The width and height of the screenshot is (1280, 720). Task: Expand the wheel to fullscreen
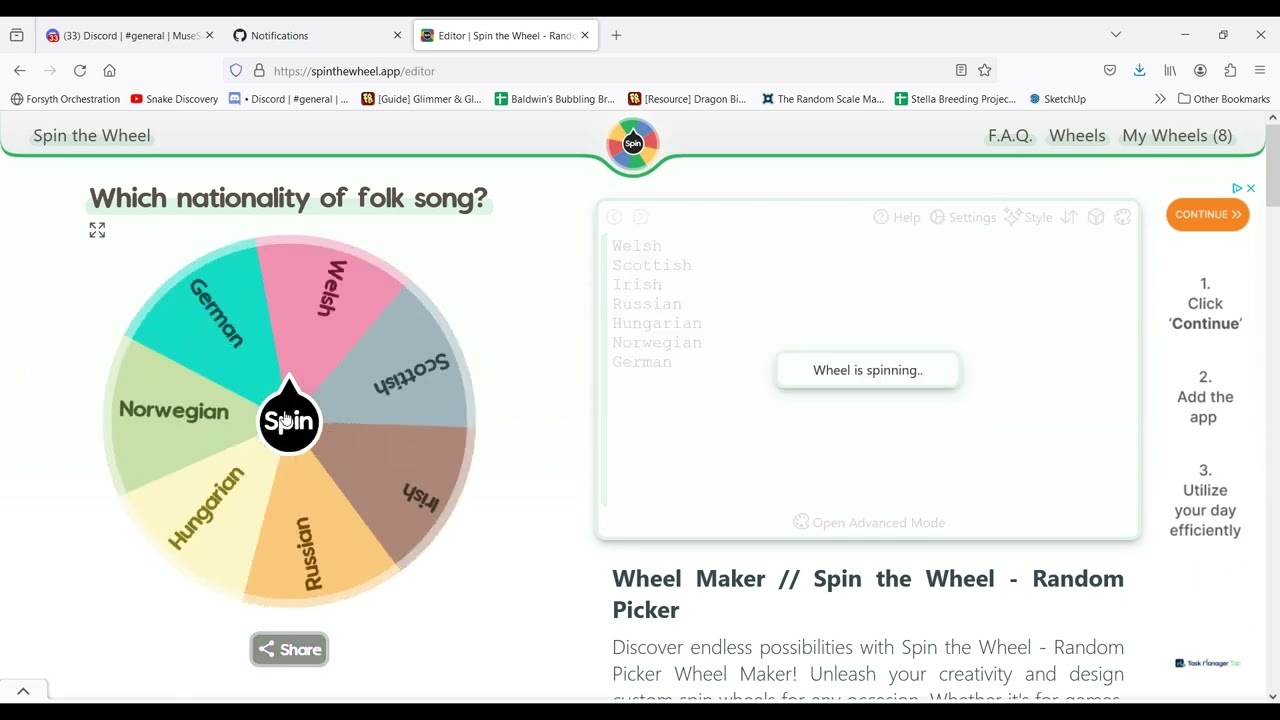(x=97, y=230)
